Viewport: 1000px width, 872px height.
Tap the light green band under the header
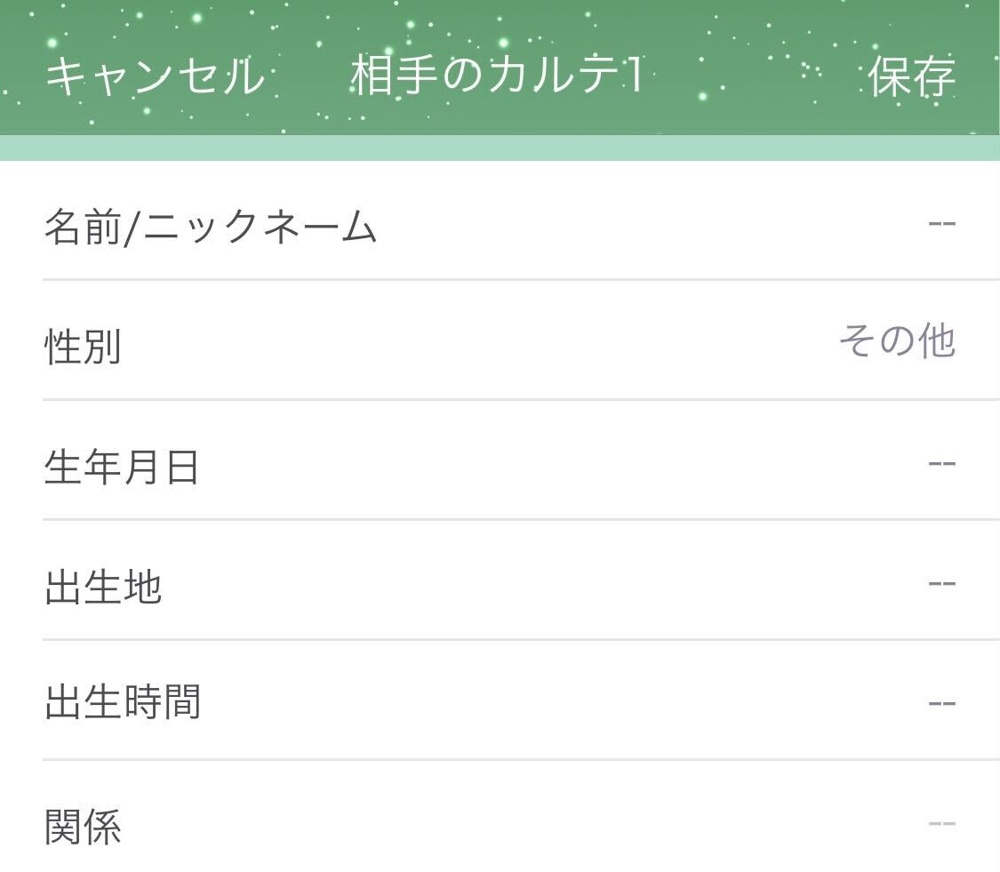coord(500,148)
